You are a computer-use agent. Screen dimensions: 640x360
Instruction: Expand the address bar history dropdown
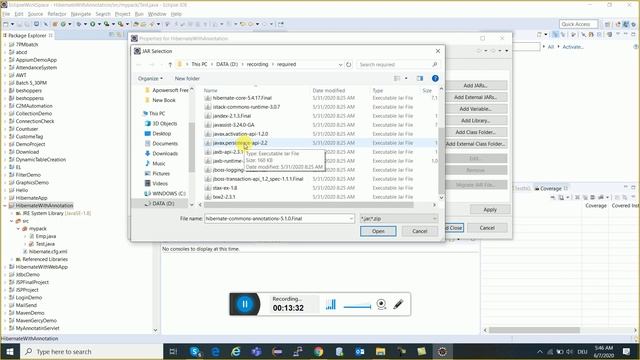pos(340,64)
